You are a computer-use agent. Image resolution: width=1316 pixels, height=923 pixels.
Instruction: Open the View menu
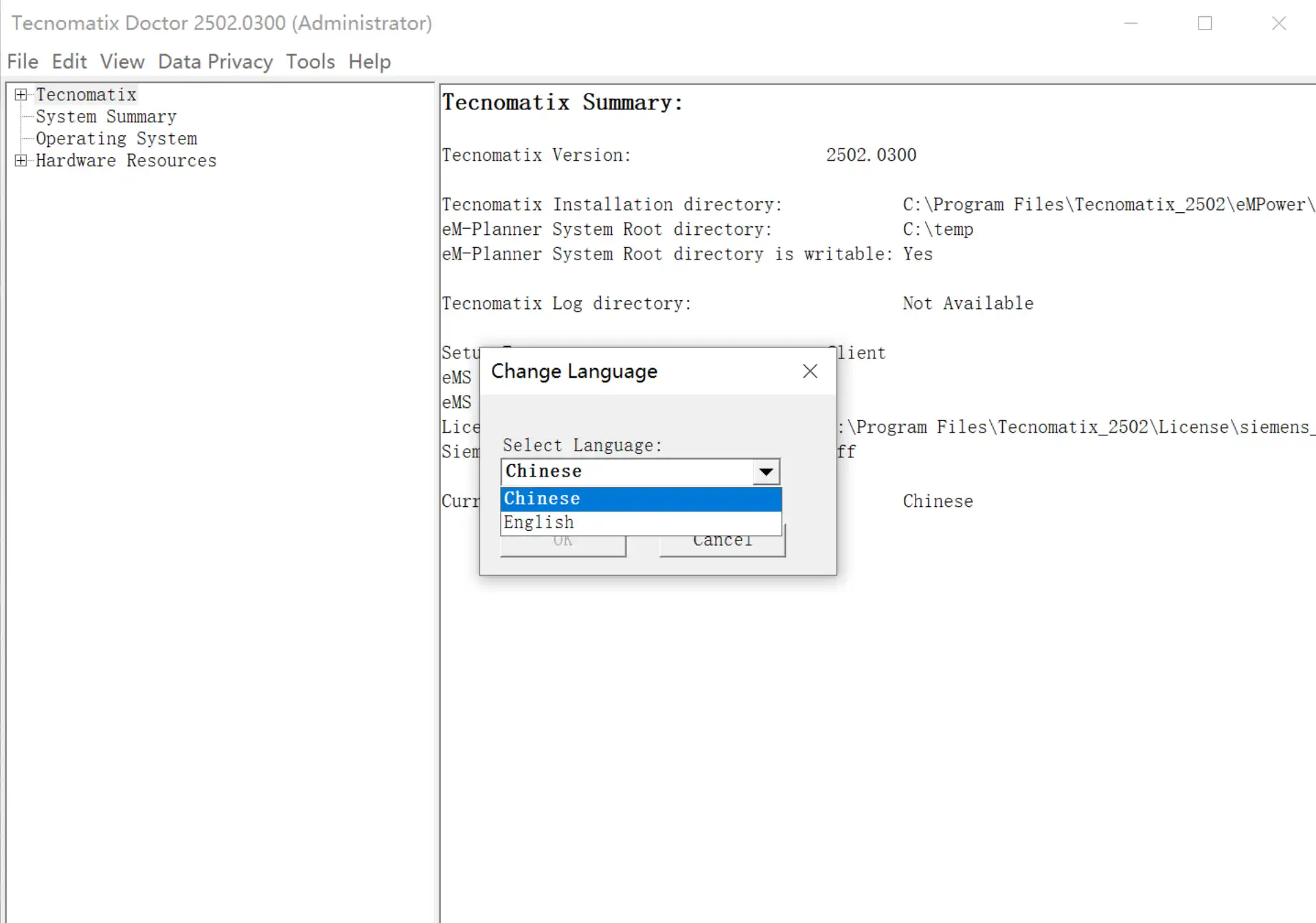pos(122,62)
